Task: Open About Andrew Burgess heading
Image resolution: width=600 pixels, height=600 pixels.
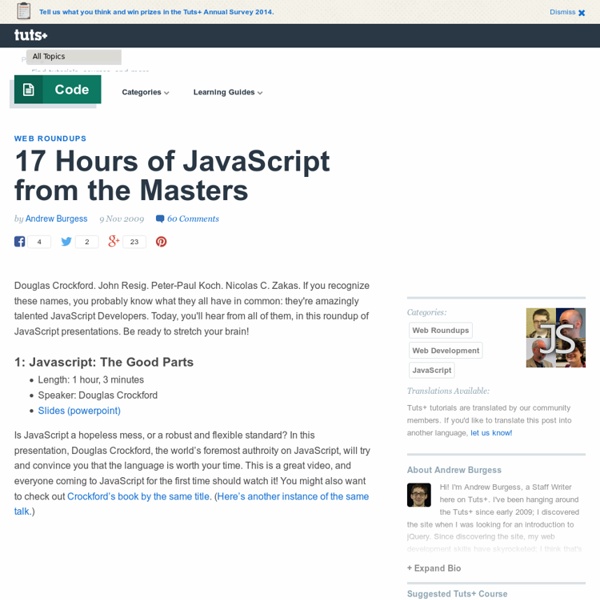Action: coord(454,470)
